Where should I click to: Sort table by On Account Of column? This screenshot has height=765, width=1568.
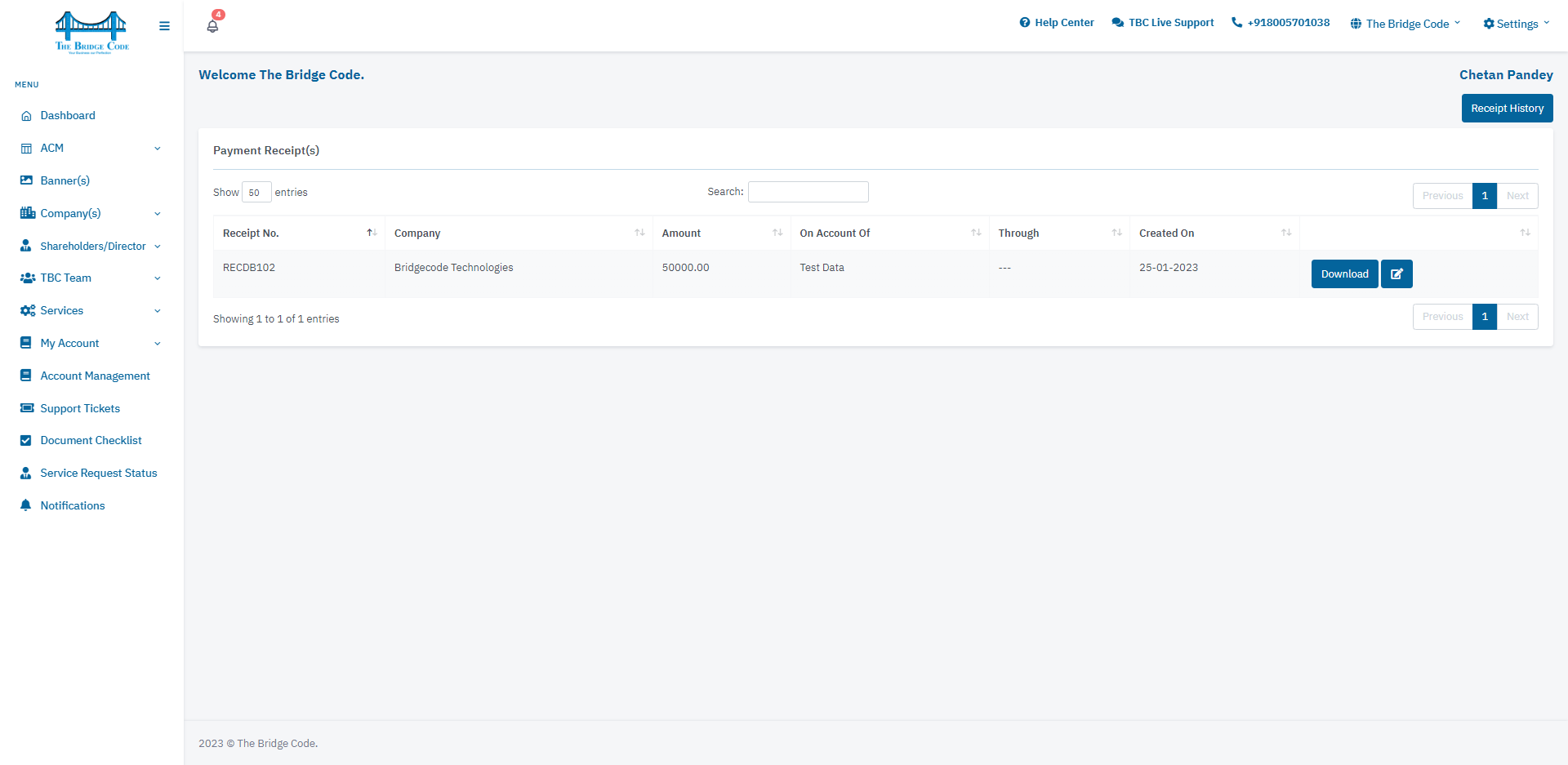pos(890,234)
